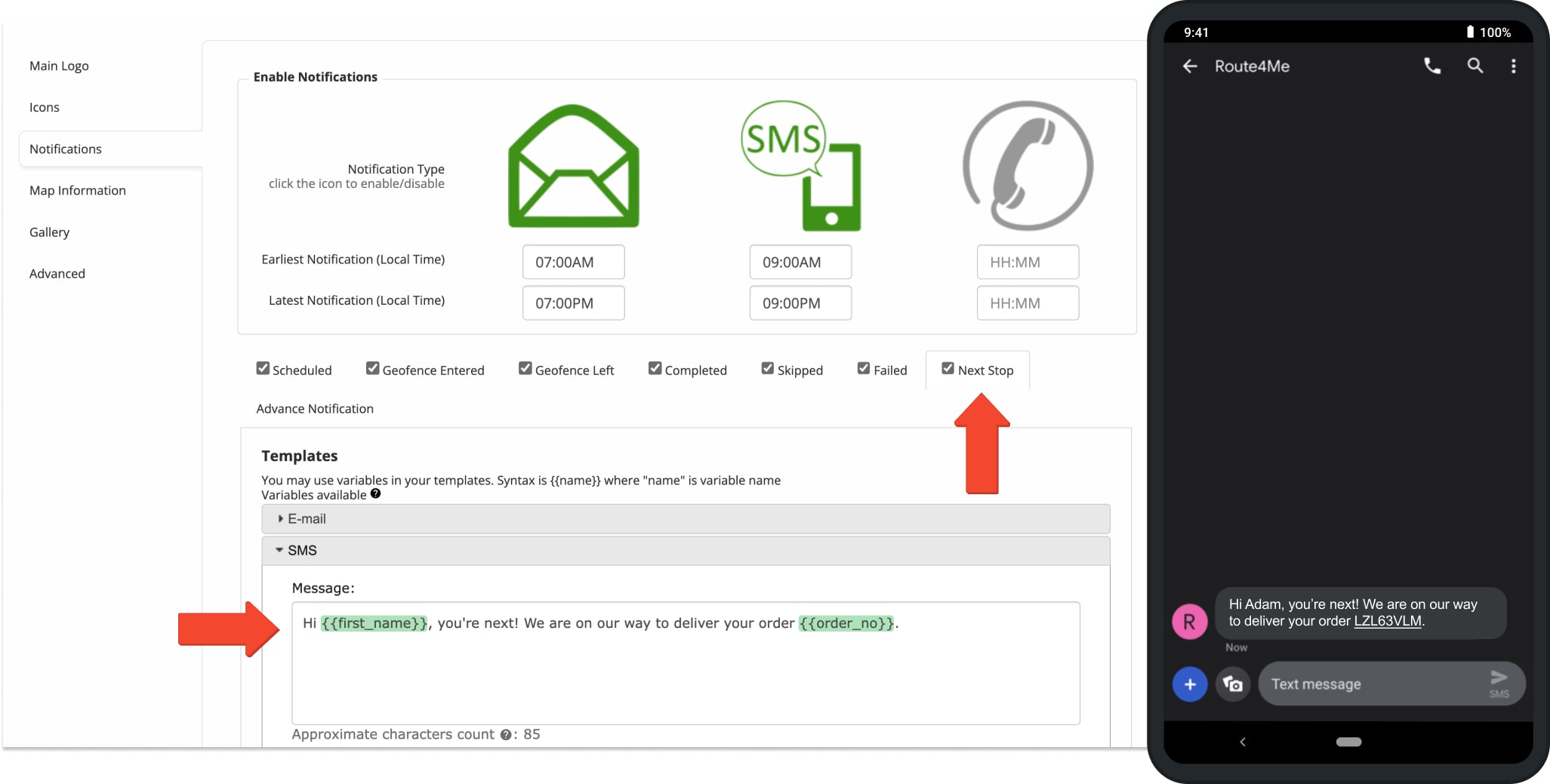Open Main Logo settings
Viewport: 1550px width, 784px height.
coord(59,66)
